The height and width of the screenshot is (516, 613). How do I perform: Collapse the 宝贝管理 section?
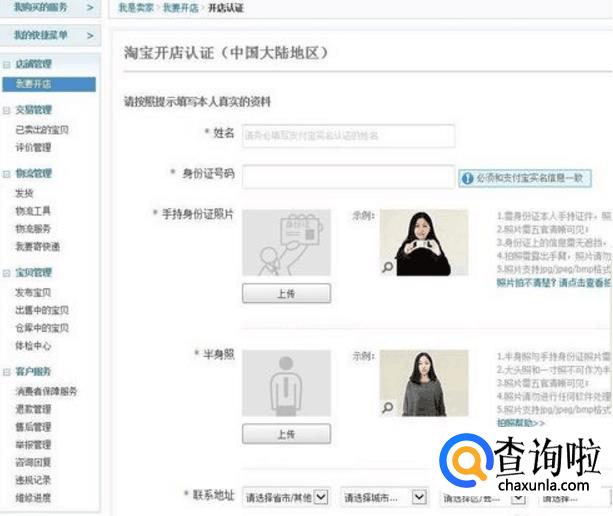click(x=7, y=273)
